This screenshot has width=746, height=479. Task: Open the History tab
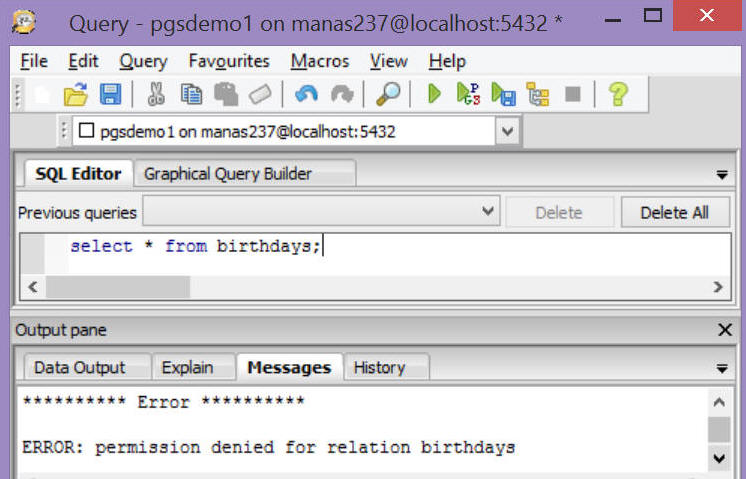coord(386,367)
